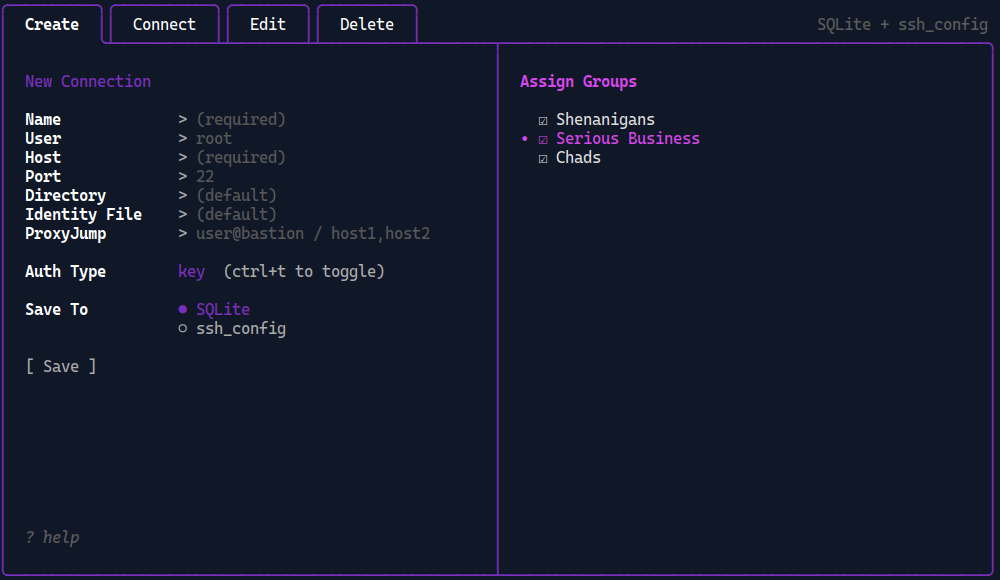Viewport: 1000px width, 580px height.
Task: Toggle the Shenanigans group checkbox
Action: [543, 121]
